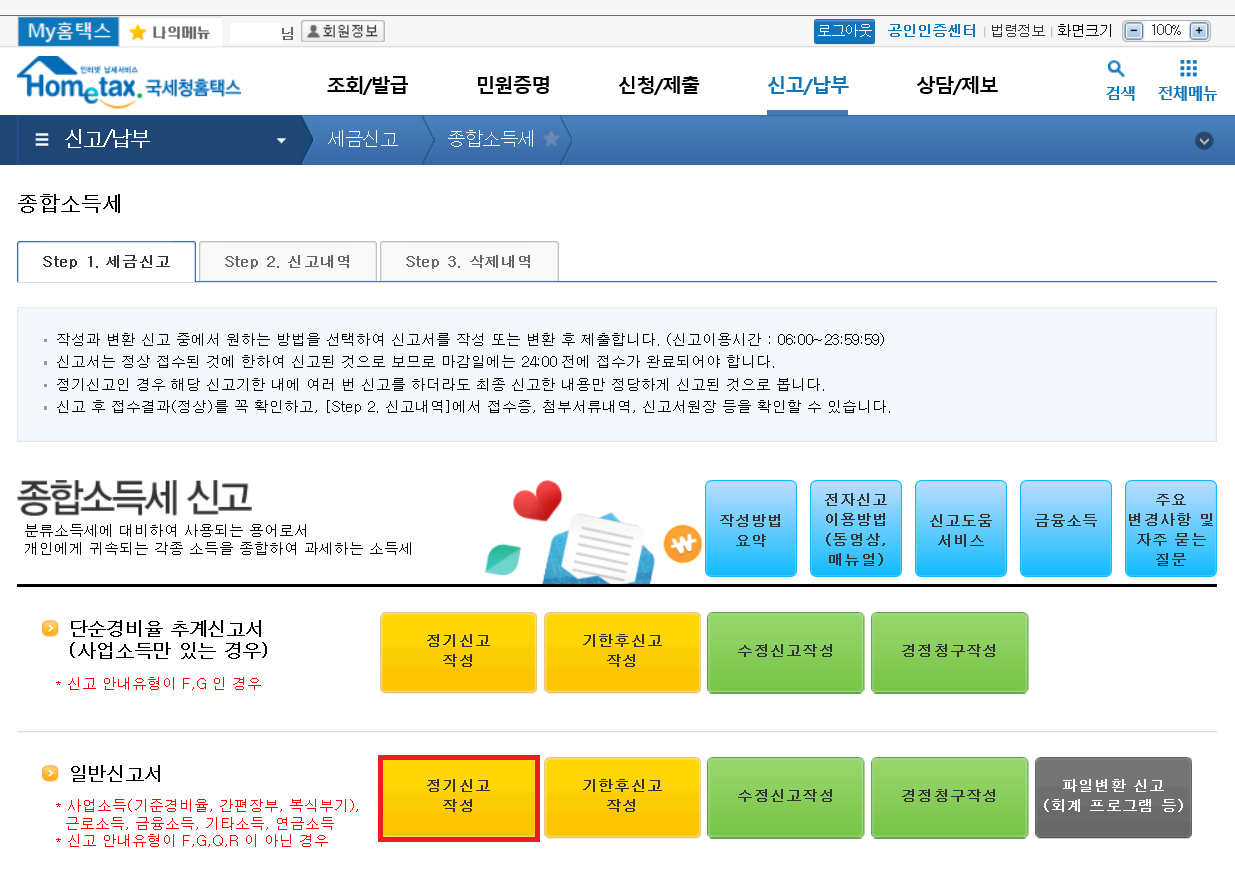
Task: Click 경정청구작성 for 일반신고서
Action: click(950, 797)
